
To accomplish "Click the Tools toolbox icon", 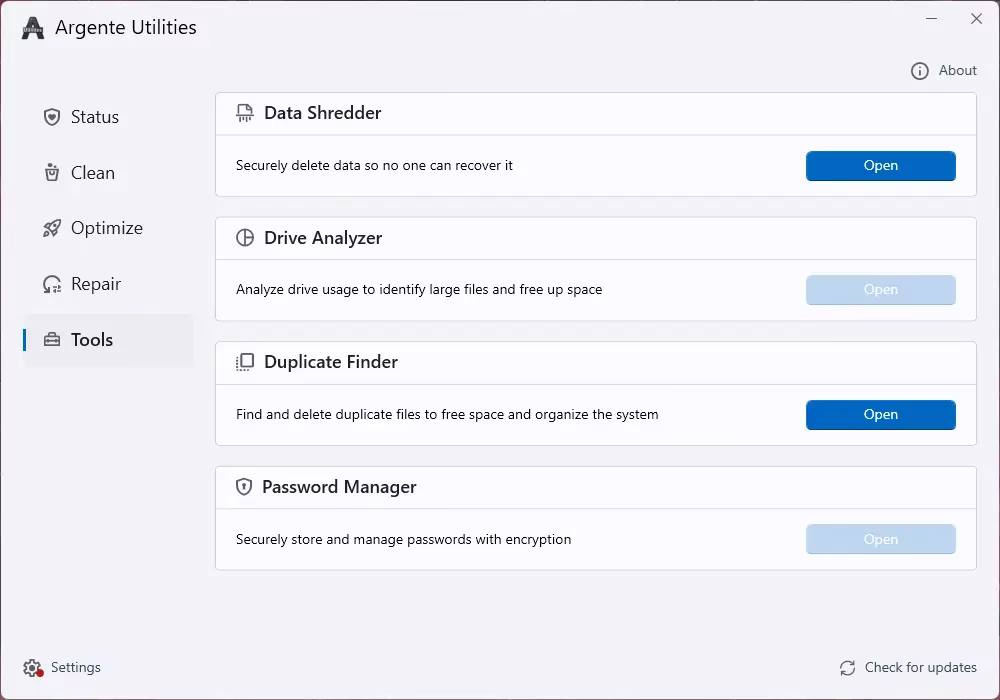I will pos(51,339).
